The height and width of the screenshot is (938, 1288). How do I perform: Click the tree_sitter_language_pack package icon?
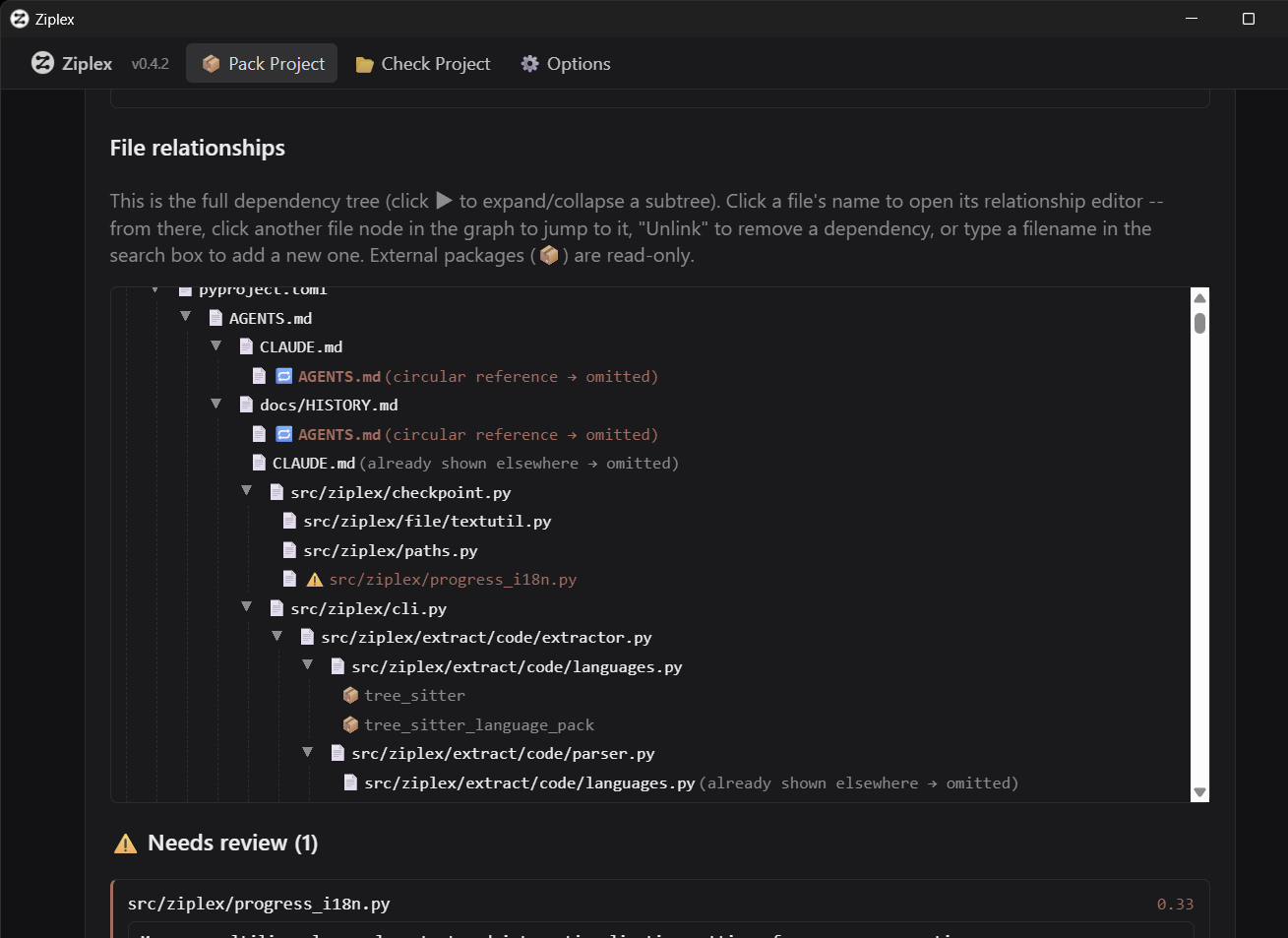click(x=350, y=724)
